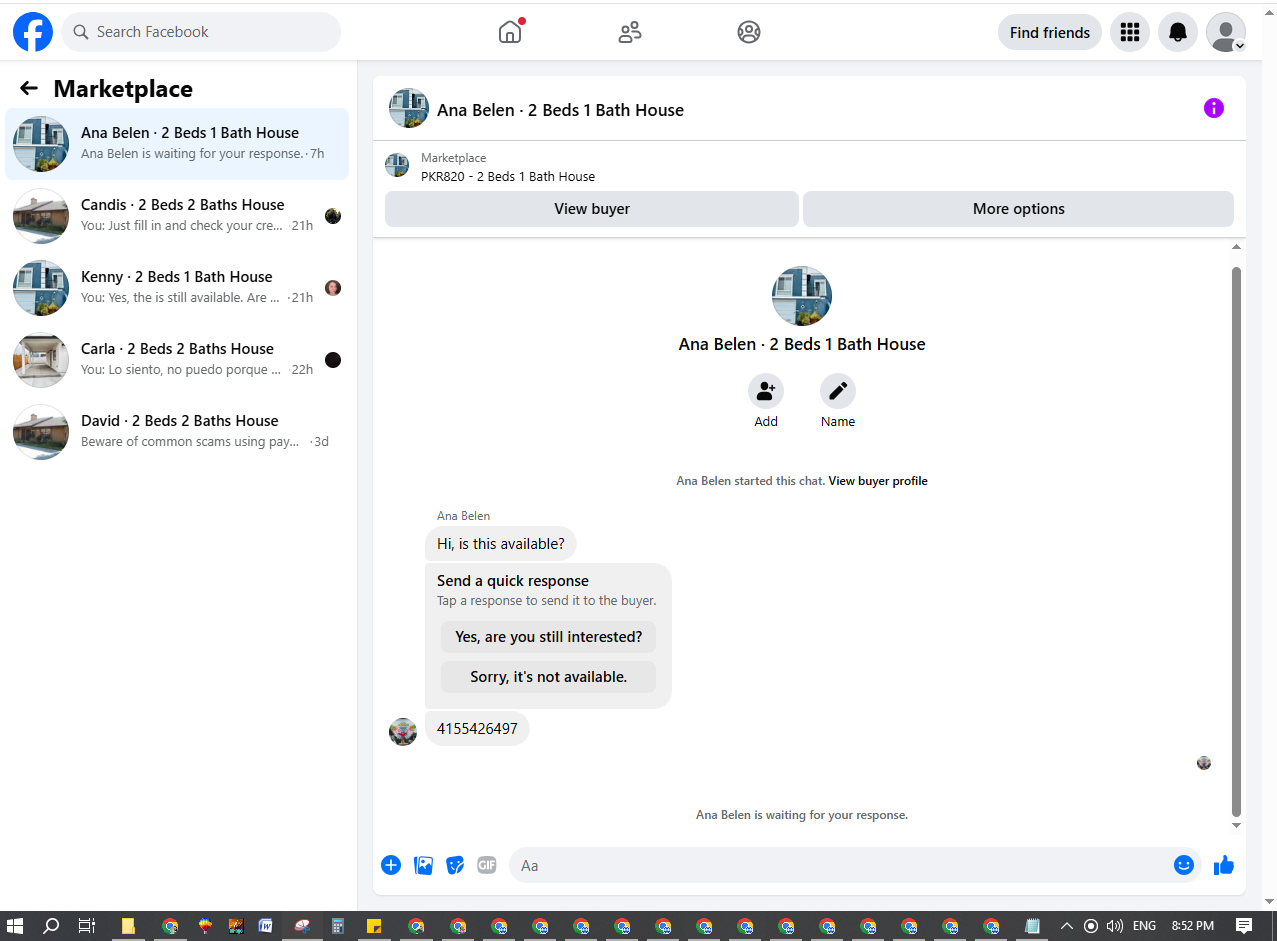Click the Name pencil icon
Image resolution: width=1277 pixels, height=941 pixels.
tap(838, 391)
